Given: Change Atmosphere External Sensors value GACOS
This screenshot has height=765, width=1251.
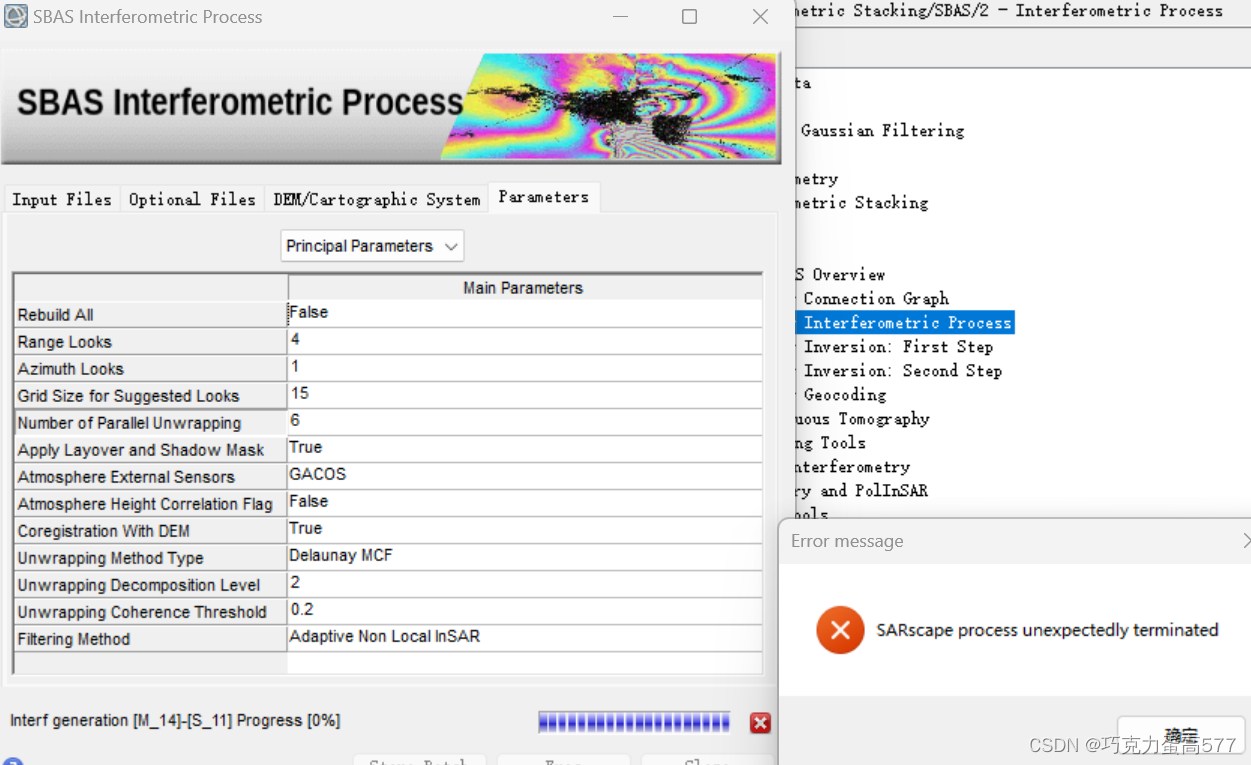Looking at the screenshot, I should (525, 475).
